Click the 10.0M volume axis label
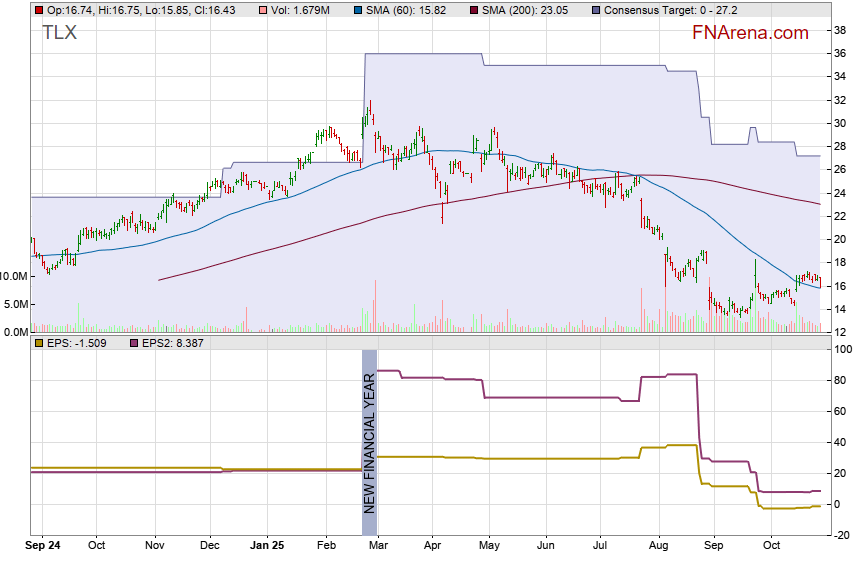859x566 pixels. pyautogui.click(x=14, y=275)
